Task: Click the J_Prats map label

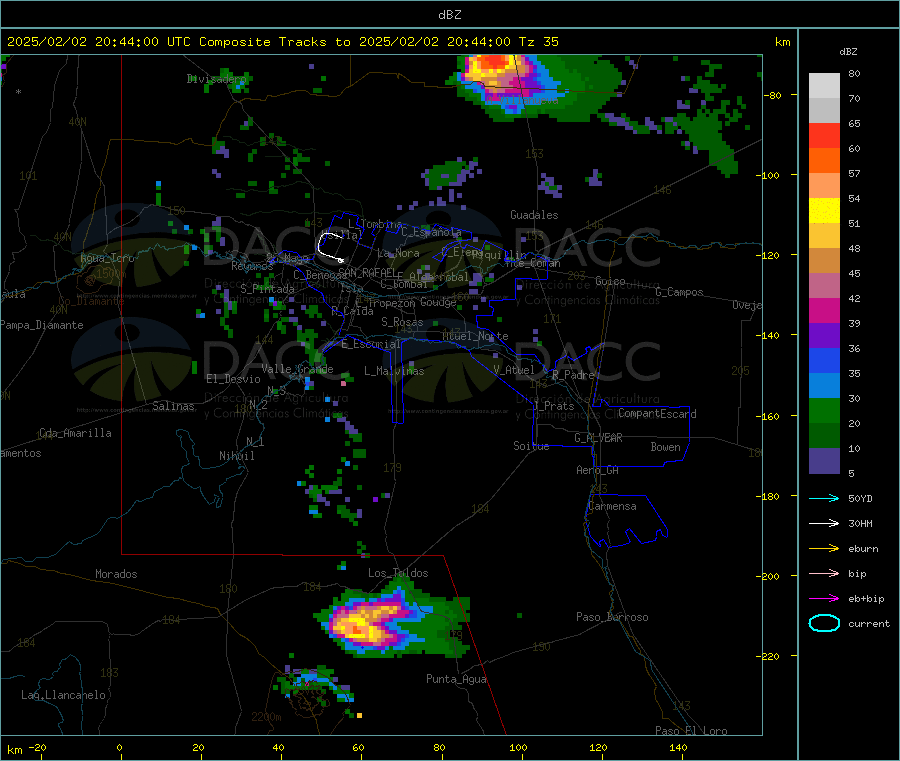Action: pyautogui.click(x=553, y=406)
